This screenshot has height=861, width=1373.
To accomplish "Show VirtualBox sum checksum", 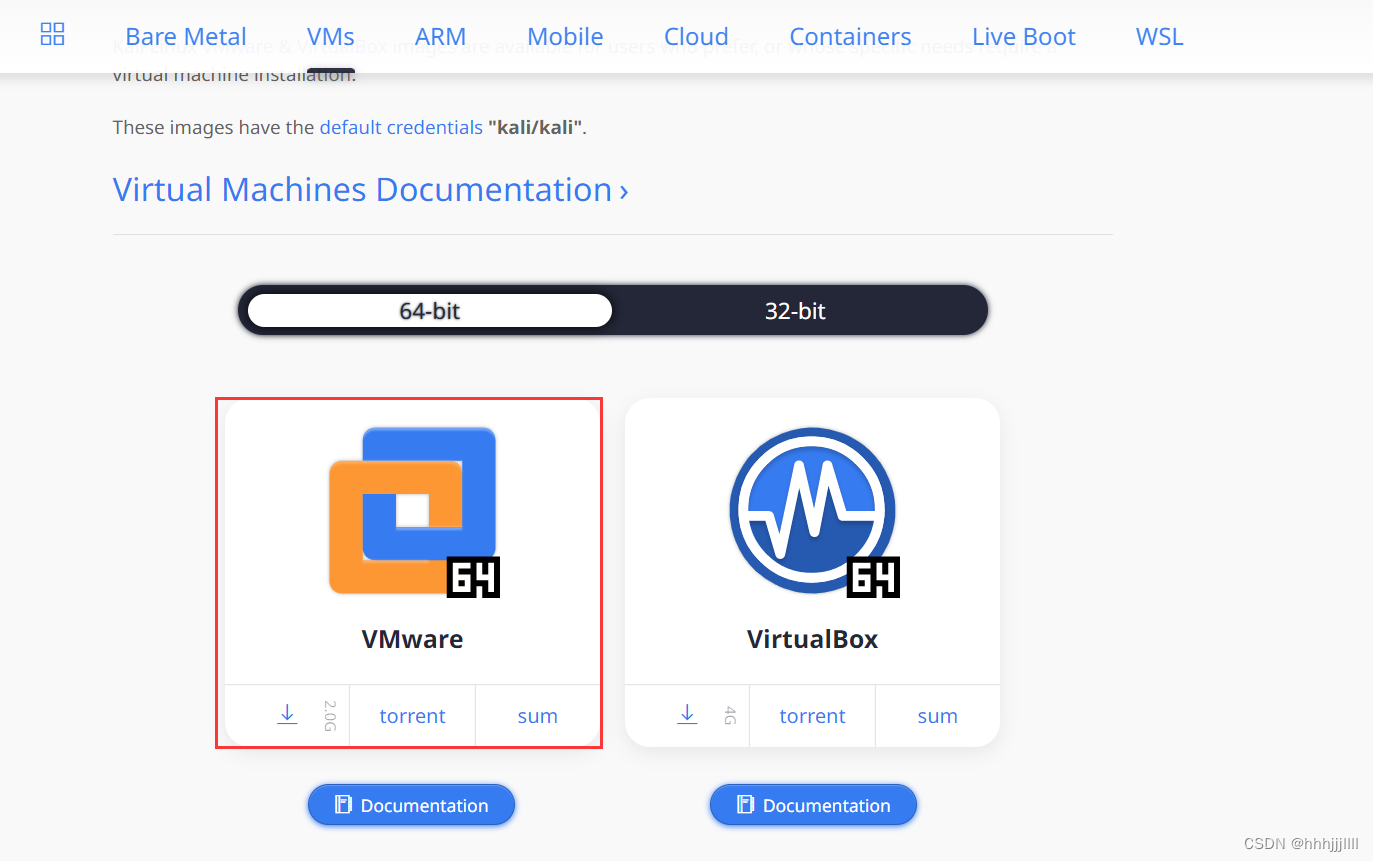I will coord(938,716).
